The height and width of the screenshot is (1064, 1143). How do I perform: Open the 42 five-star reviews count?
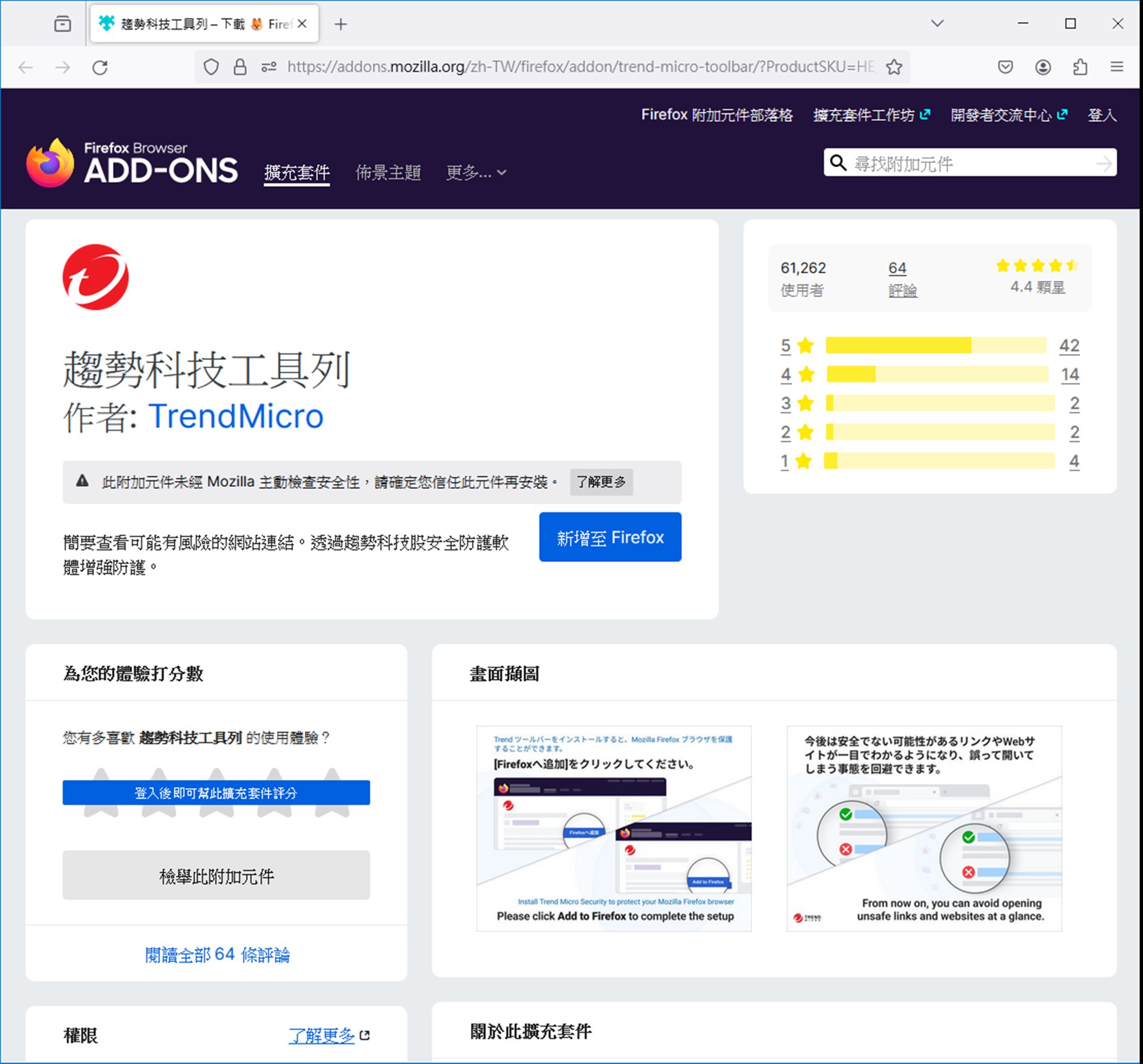[x=1069, y=346]
